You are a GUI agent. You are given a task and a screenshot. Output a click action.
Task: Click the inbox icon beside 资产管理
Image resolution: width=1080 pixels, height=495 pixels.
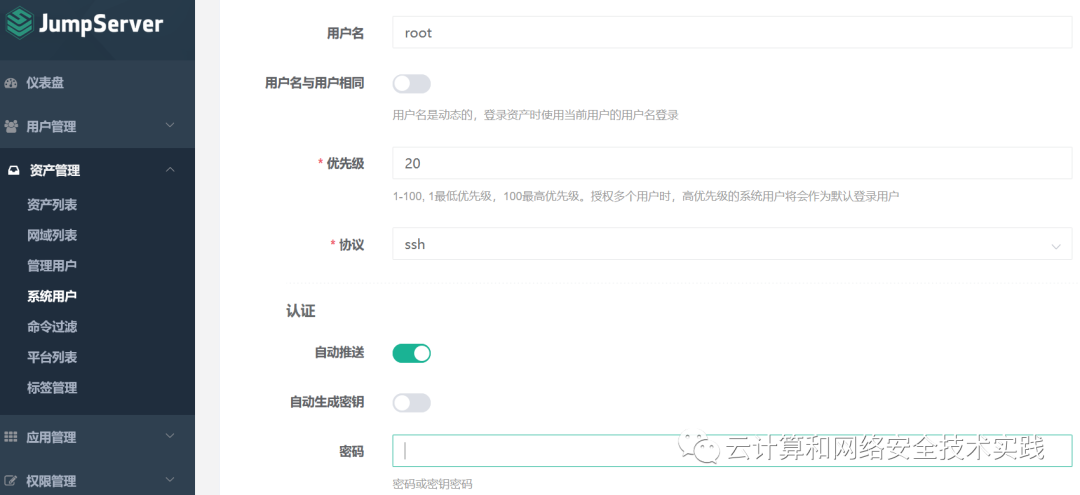[x=14, y=171]
